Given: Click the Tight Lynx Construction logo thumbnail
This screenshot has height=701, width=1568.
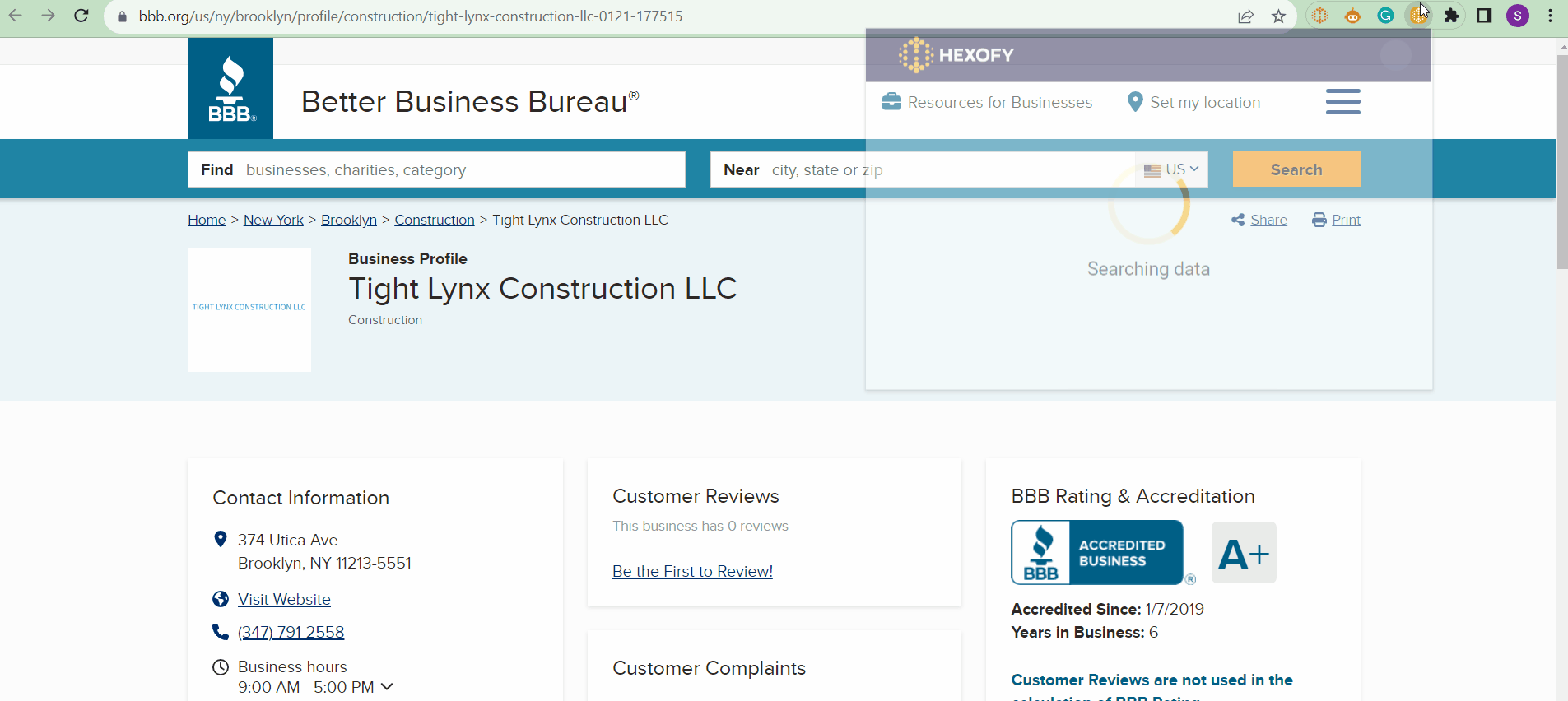Looking at the screenshot, I should coord(249,310).
